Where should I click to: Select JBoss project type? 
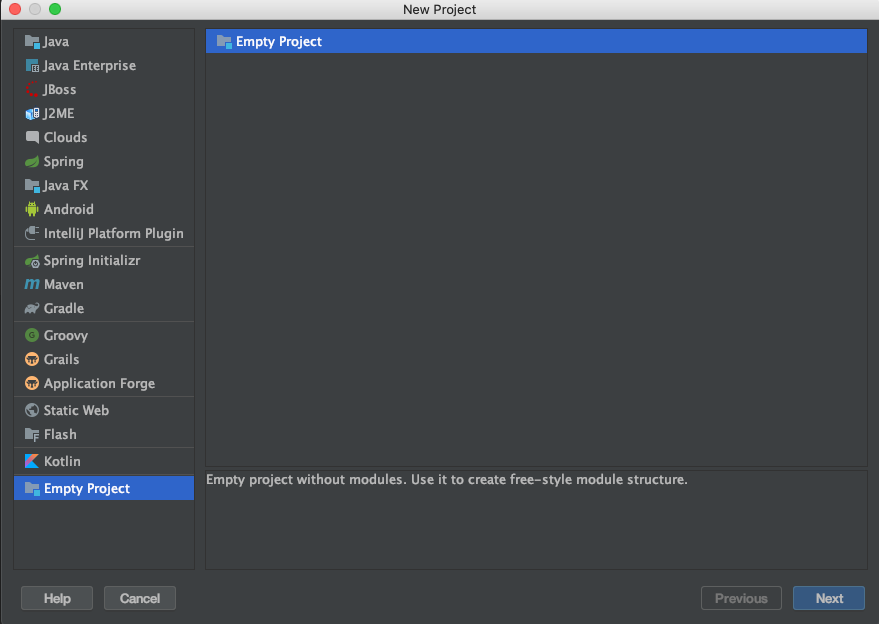click(104, 90)
